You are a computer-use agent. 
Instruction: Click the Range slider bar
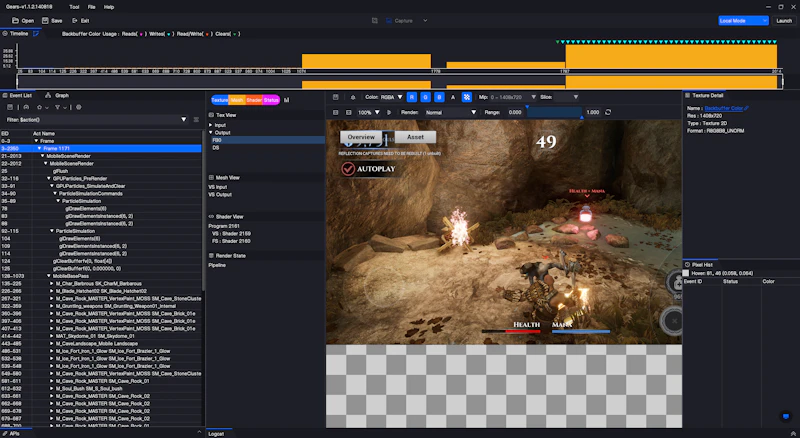(x=554, y=112)
